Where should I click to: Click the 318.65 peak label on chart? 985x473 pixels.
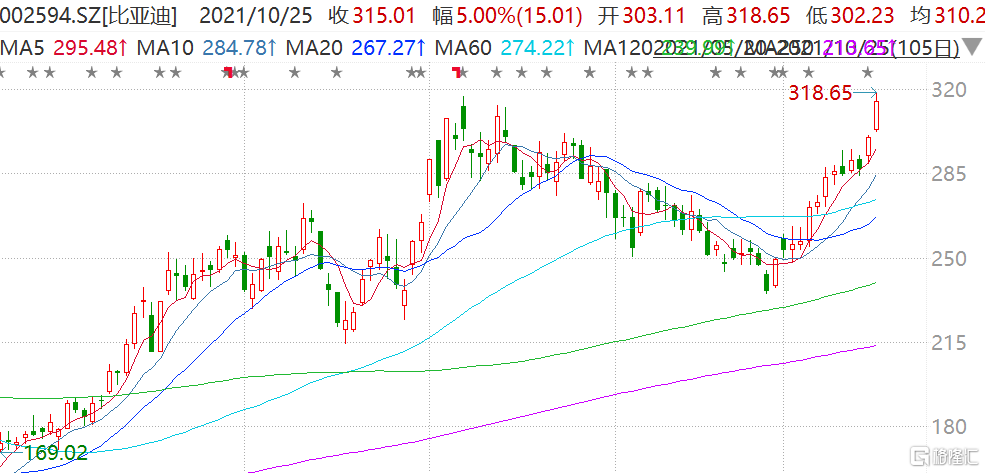pos(820,94)
